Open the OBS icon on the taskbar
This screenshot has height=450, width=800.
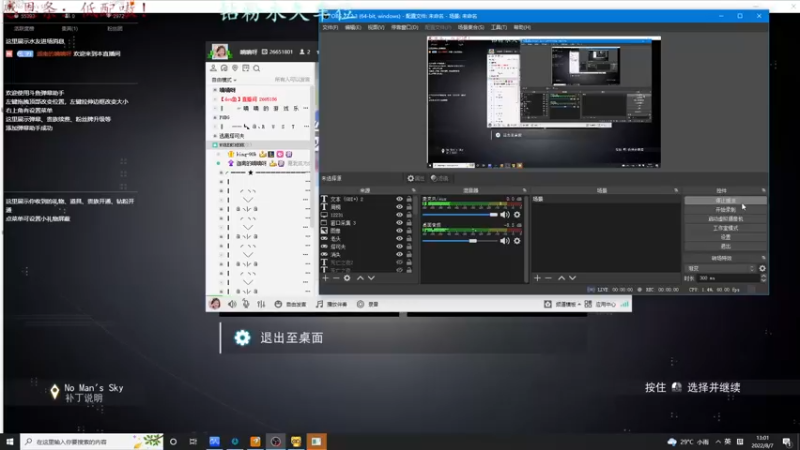pos(276,441)
